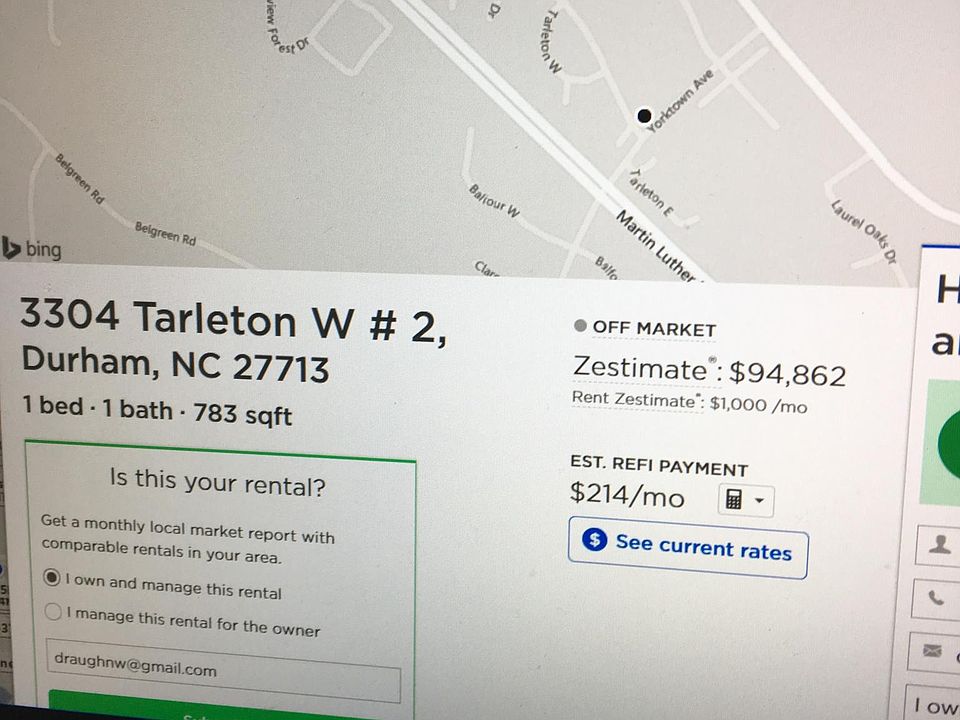Screen dimensions: 960x720
Task: Click the person contact icon on right
Action: (x=939, y=544)
